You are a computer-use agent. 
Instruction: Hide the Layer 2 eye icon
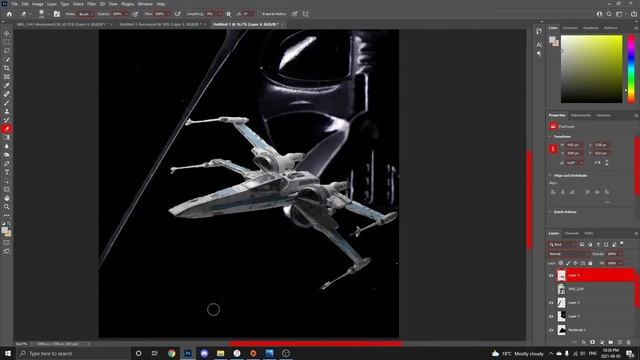[551, 316]
